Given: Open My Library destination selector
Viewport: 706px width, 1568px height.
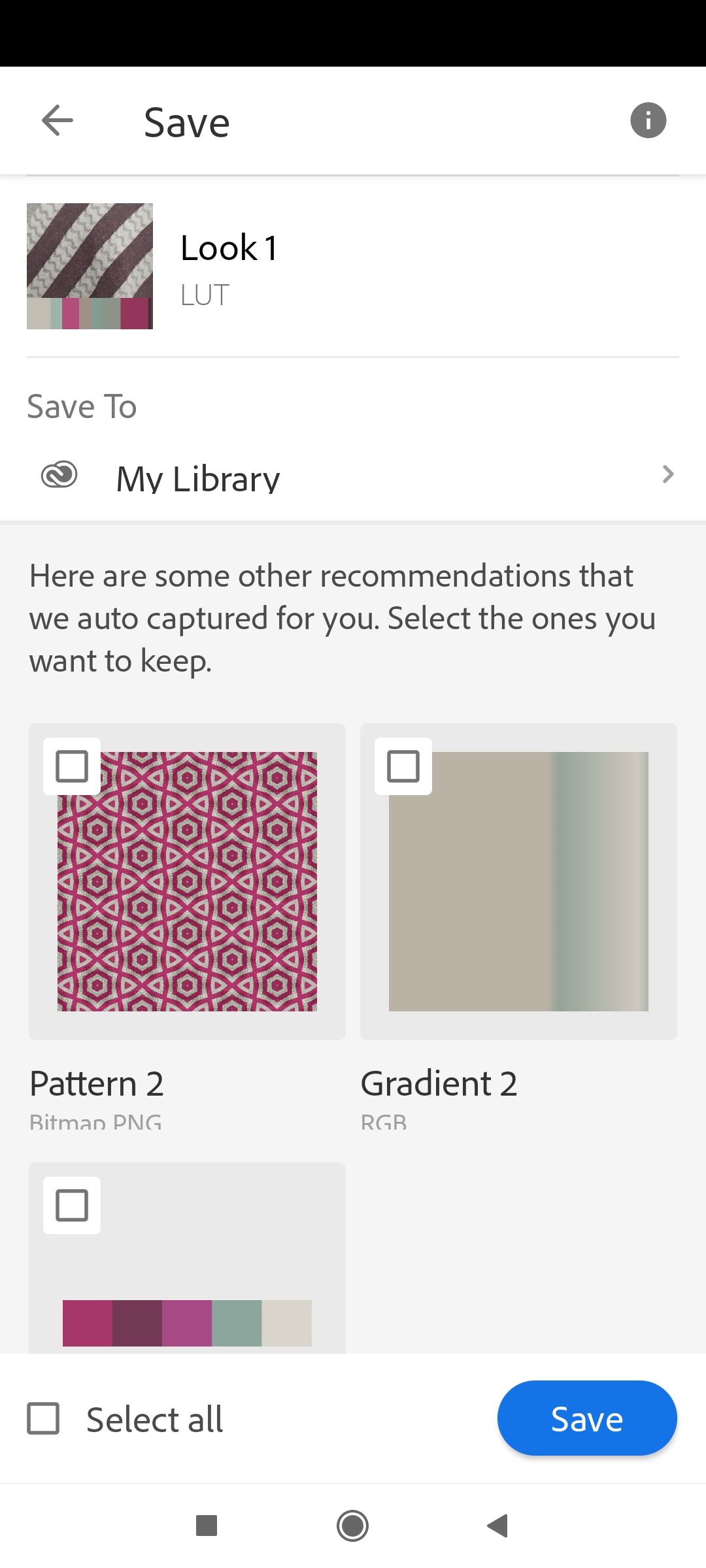Looking at the screenshot, I should 198,478.
